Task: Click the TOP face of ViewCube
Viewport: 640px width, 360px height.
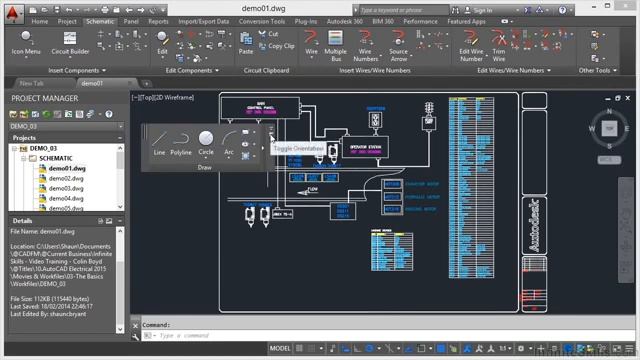Action: [x=609, y=129]
